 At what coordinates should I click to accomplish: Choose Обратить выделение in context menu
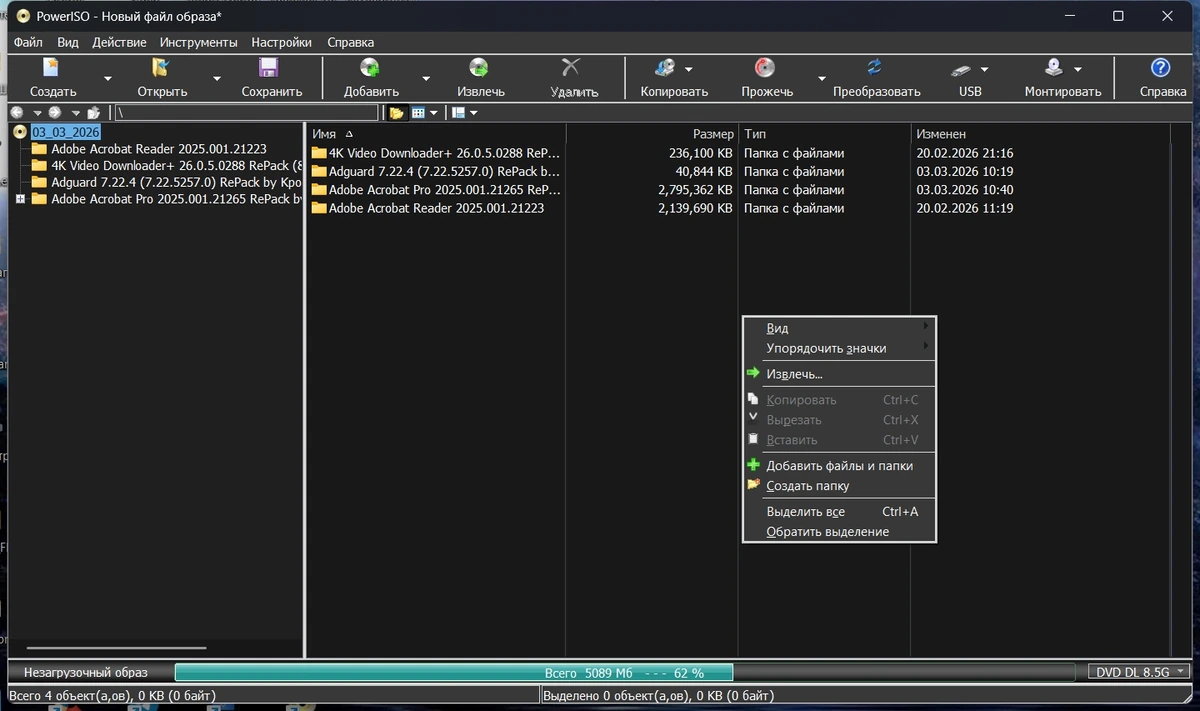tap(839, 531)
